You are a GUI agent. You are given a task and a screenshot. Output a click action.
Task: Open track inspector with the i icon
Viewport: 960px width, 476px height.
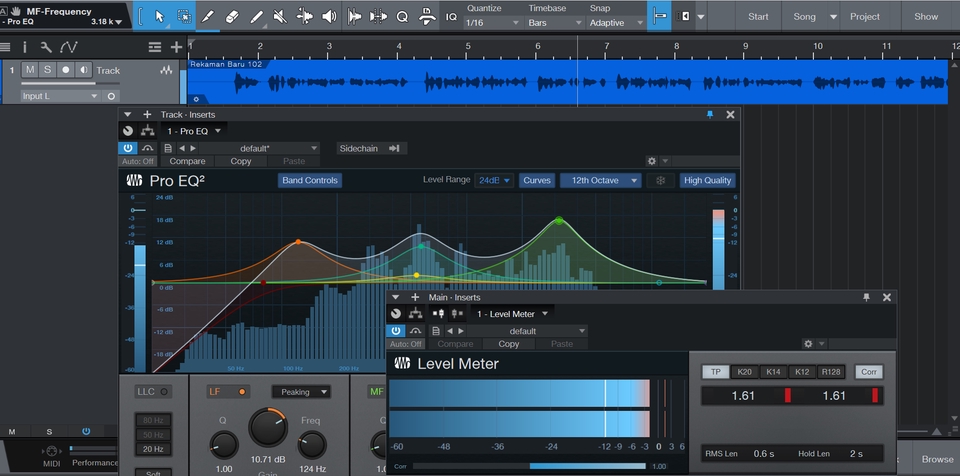tap(25, 47)
